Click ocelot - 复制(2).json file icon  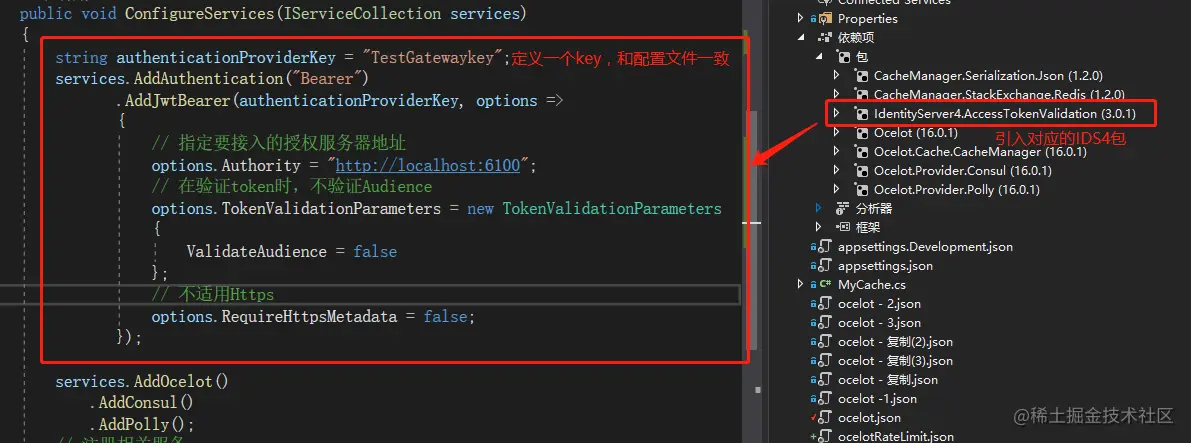823,341
